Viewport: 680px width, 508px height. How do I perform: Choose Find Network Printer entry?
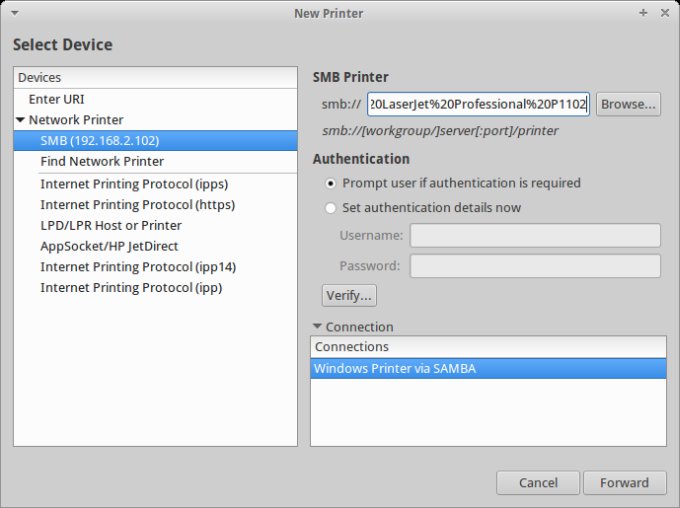(102, 161)
